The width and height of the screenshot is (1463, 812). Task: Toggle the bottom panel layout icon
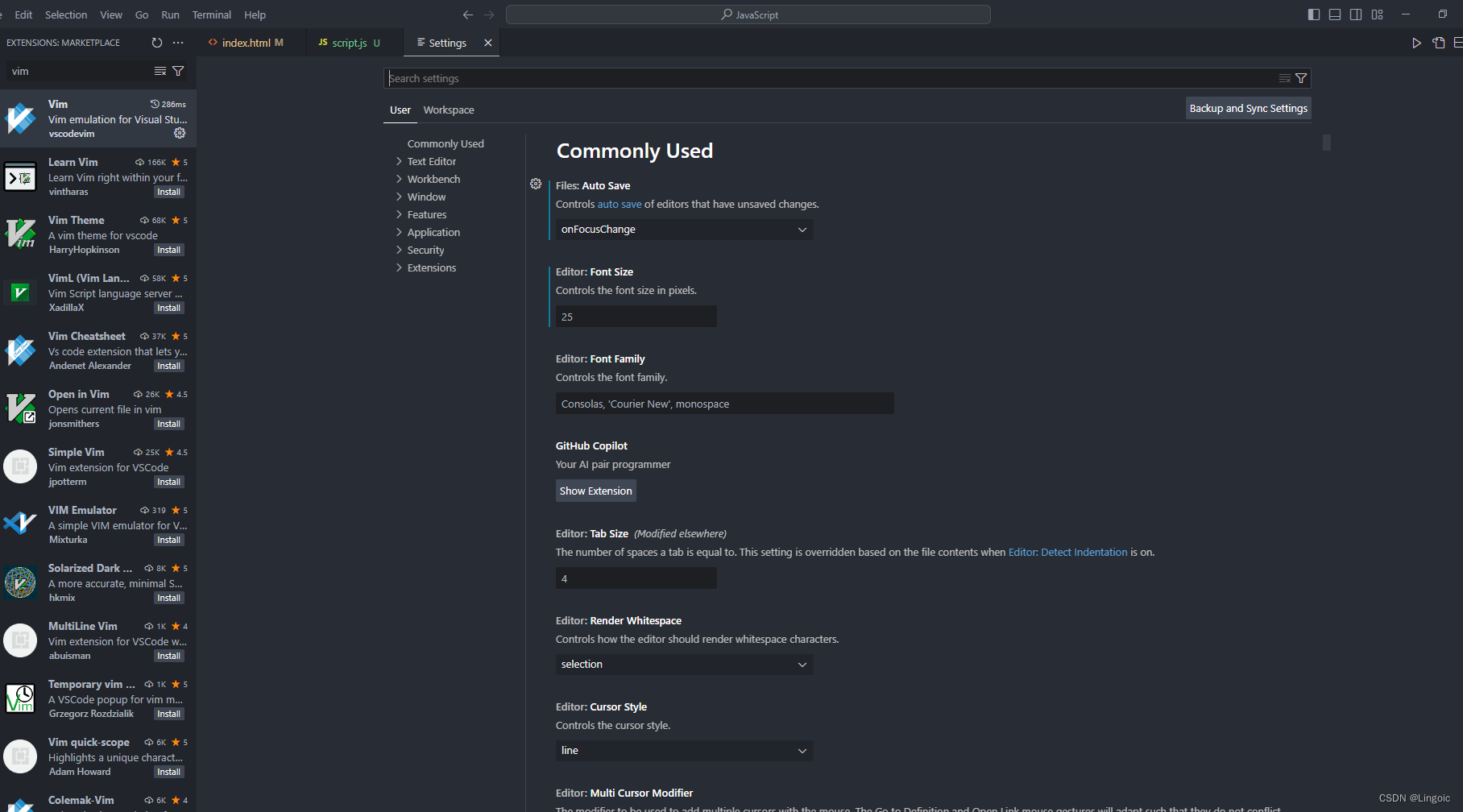click(x=1335, y=14)
